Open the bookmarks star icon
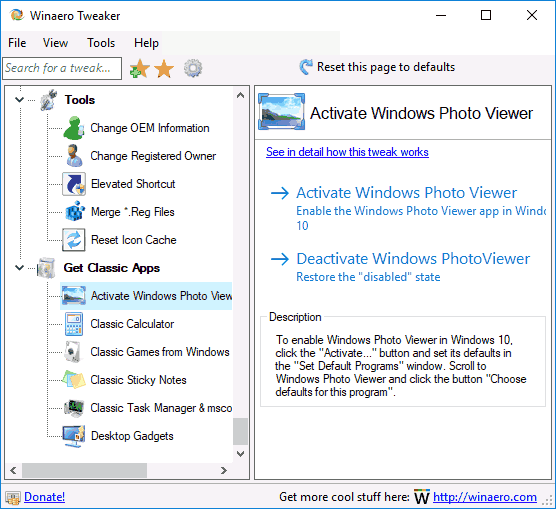 164,68
